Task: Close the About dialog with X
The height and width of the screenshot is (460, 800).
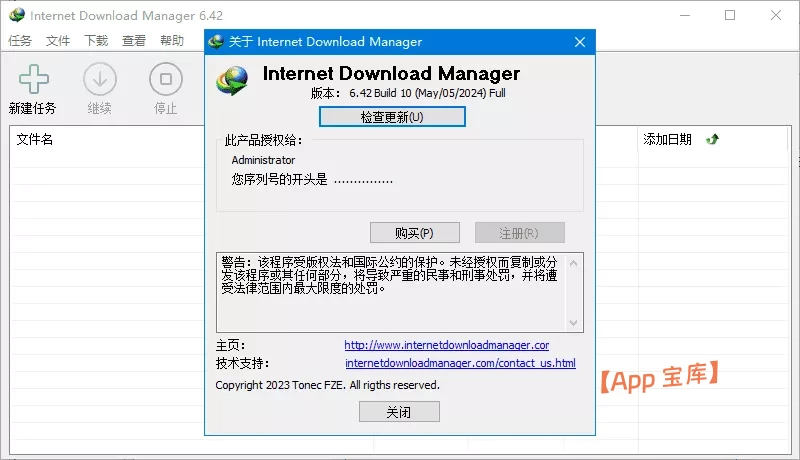Action: [x=580, y=42]
